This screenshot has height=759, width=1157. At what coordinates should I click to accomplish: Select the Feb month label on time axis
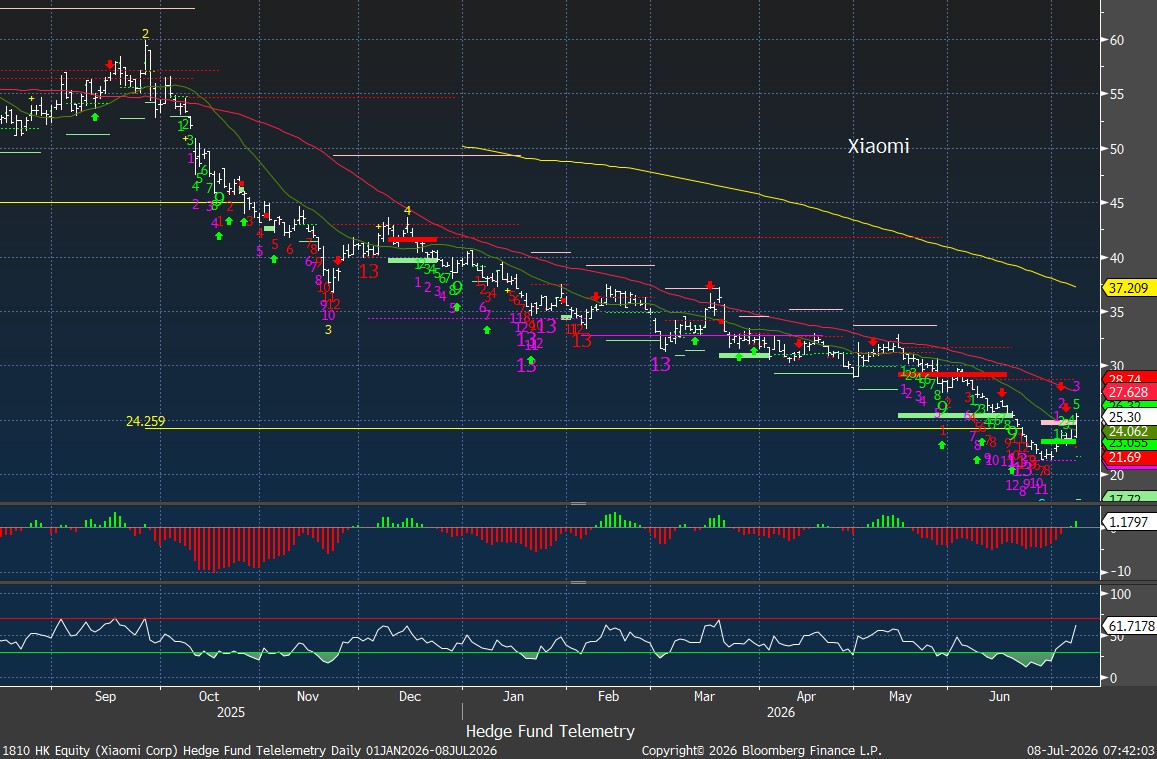[608, 696]
